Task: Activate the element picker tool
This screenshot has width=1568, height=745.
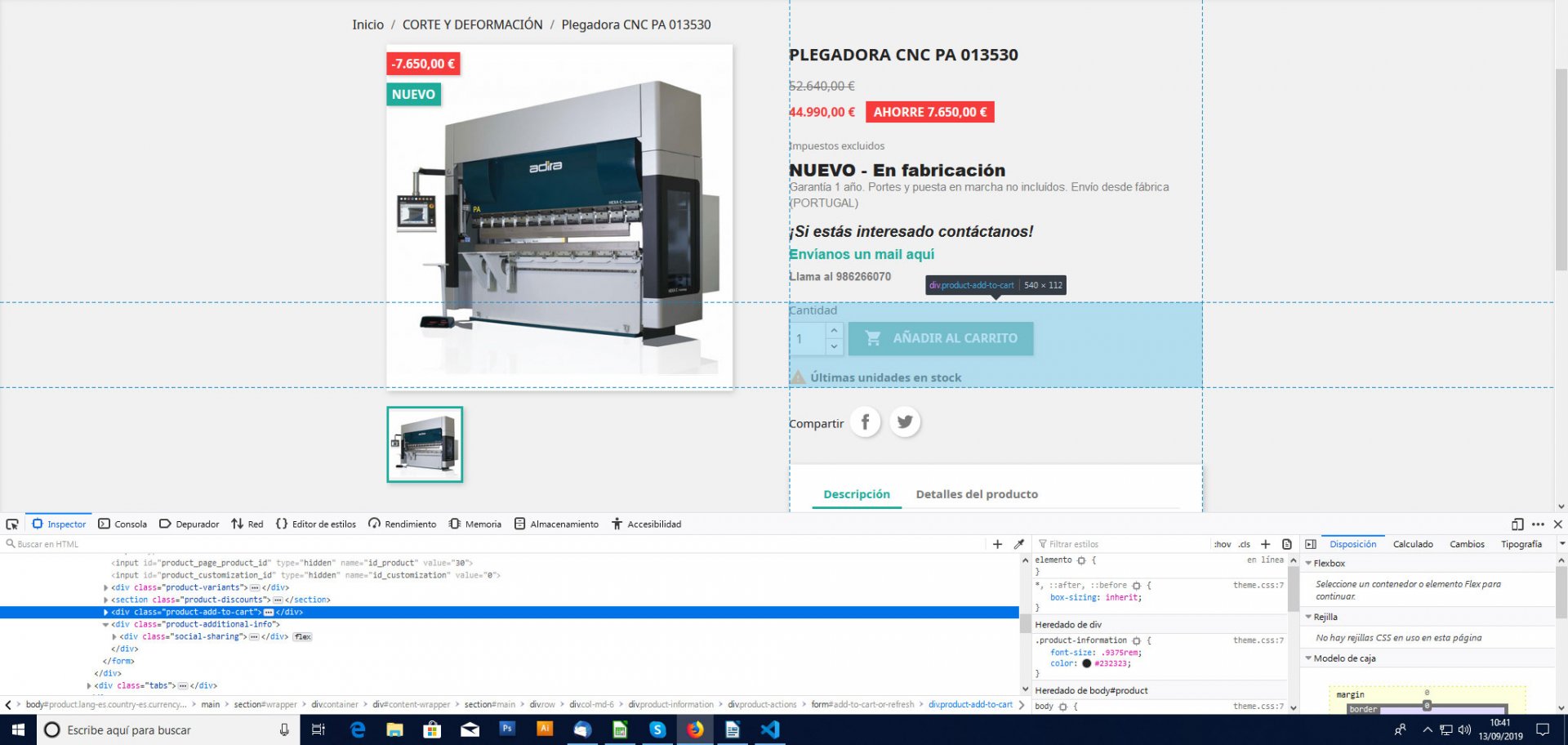Action: [12, 524]
